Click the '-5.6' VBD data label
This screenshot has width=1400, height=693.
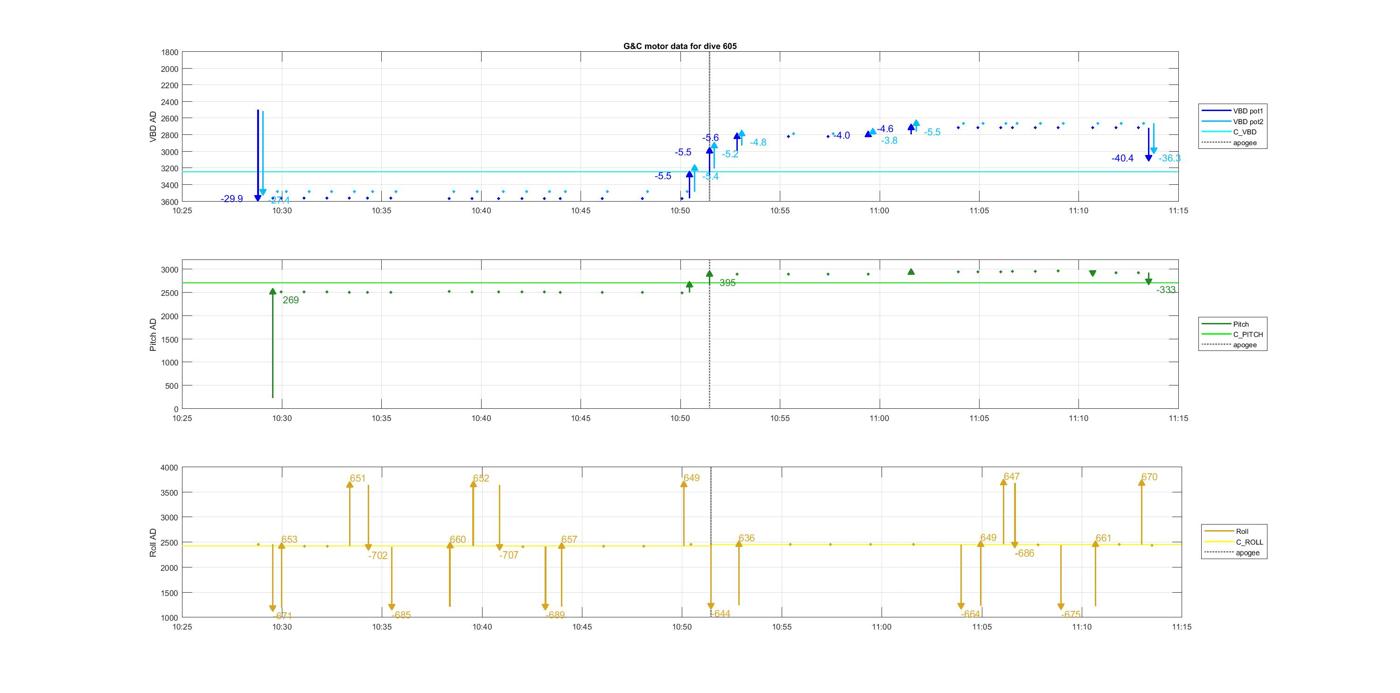pos(710,138)
